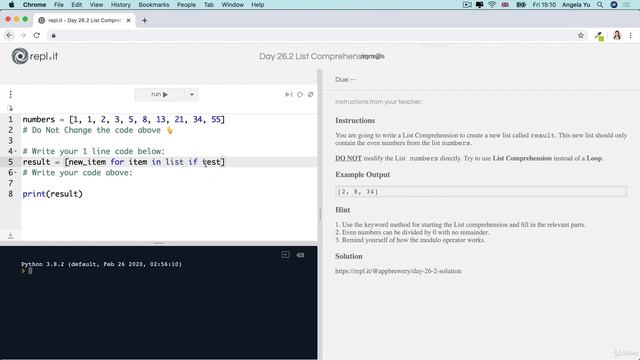Close the repl.it browser tab
This screenshot has width=640, height=360.
point(129,20)
